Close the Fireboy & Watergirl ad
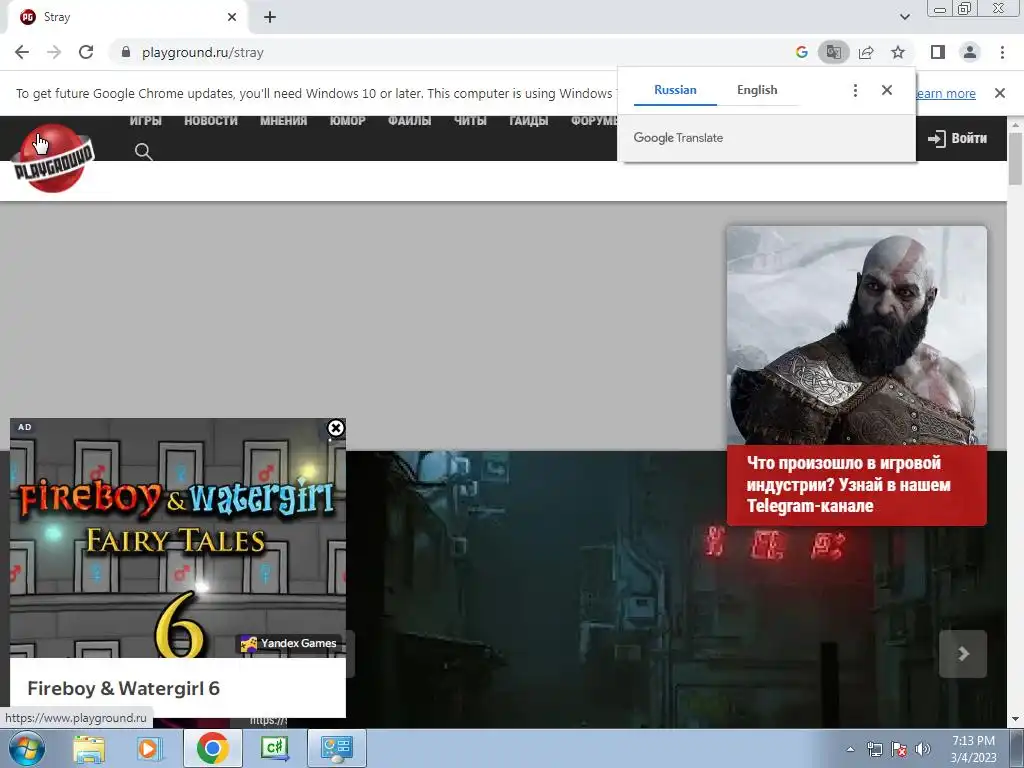Viewport: 1024px width, 768px height. pos(336,428)
